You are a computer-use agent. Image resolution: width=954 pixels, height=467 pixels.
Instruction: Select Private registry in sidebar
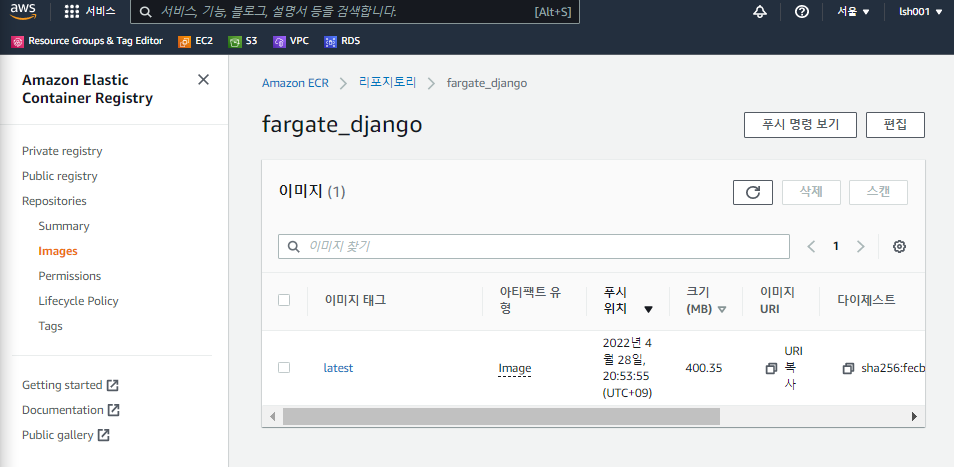[62, 151]
